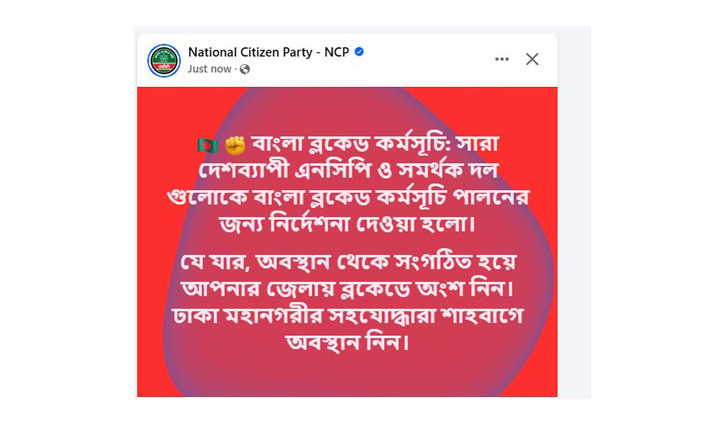Close the post with the X button
Screen dimensions: 725x425
pos(532,59)
